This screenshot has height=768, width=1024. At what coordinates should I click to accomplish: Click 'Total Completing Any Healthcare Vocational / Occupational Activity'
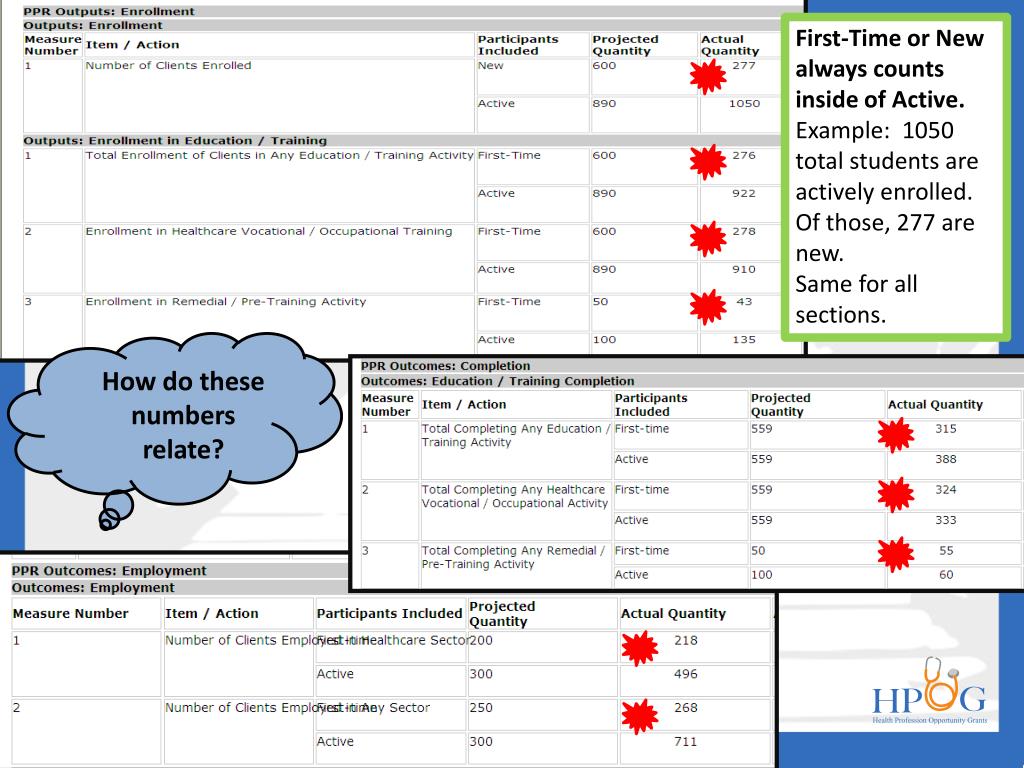pos(515,496)
